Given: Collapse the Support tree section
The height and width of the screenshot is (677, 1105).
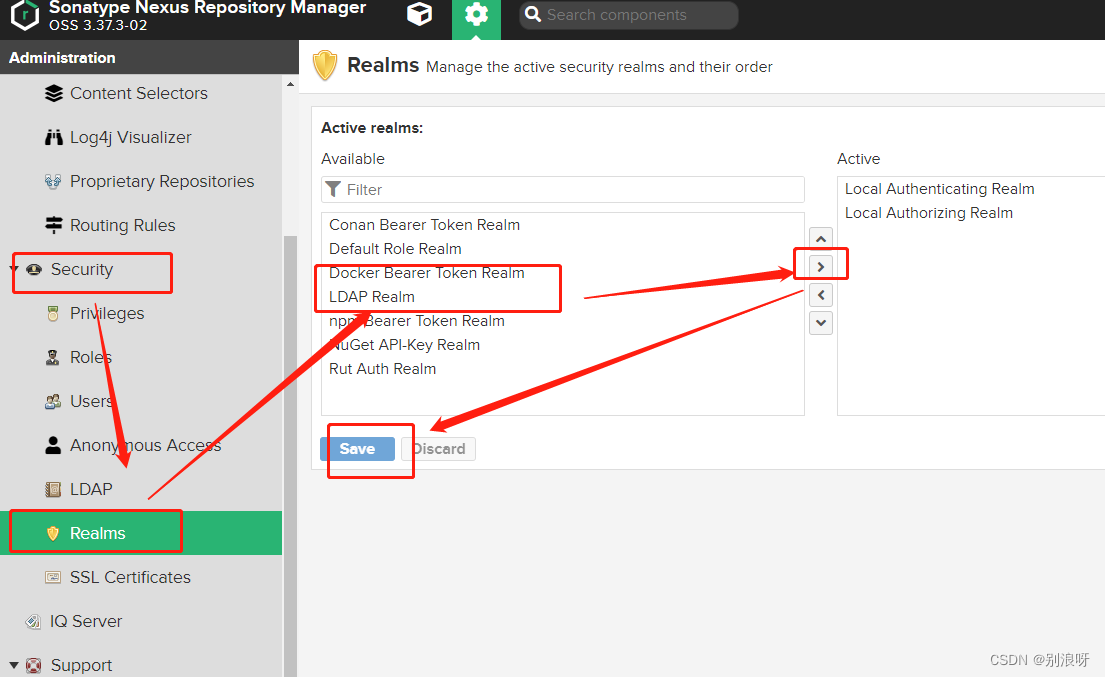Looking at the screenshot, I should click(x=14, y=665).
